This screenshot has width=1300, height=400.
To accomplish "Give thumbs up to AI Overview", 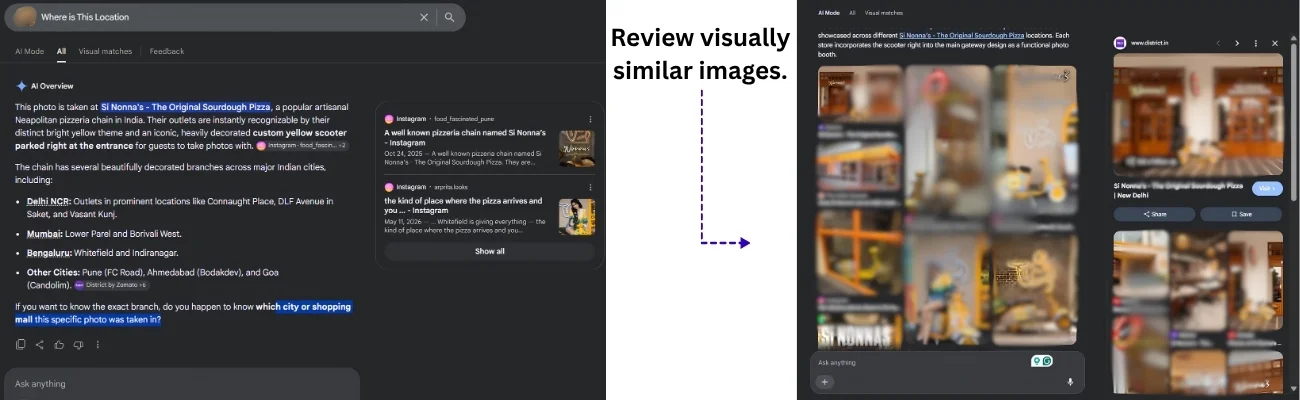I will 59,345.
